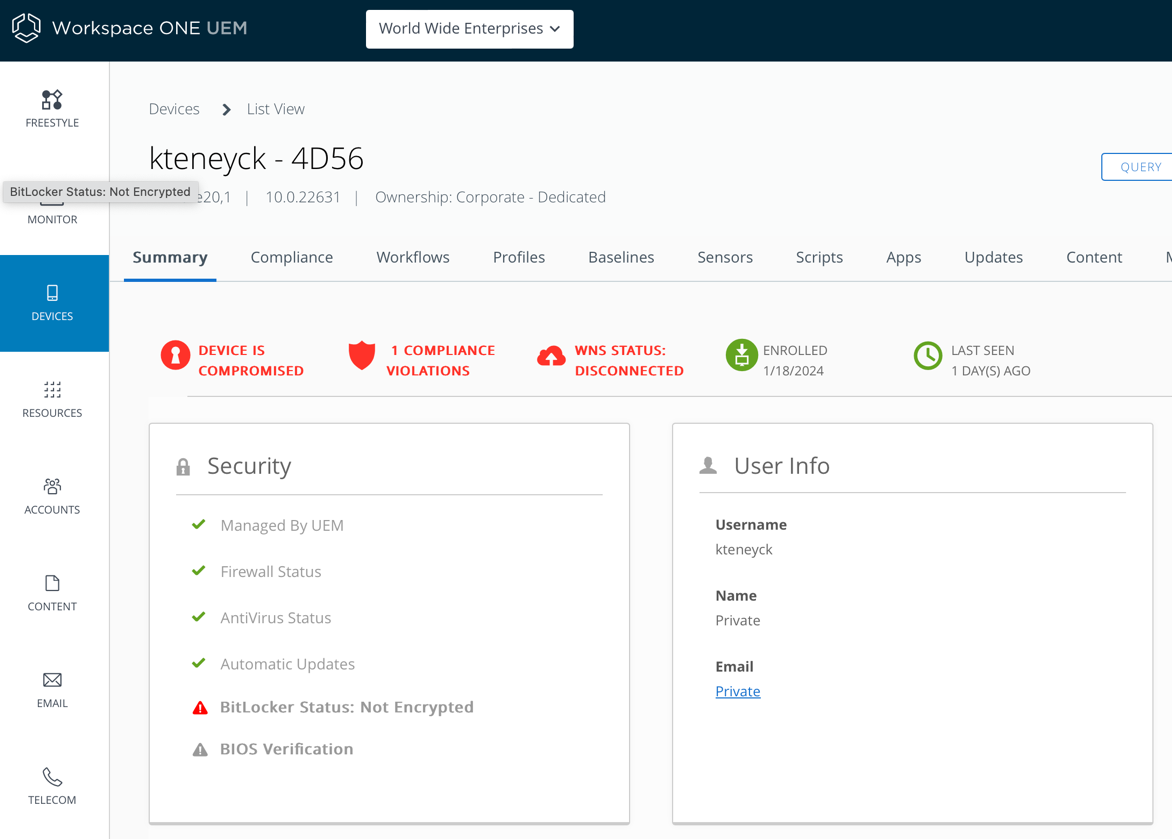The image size is (1172, 839).
Task: Click the green check beside Automatic Updates
Action: (x=199, y=663)
